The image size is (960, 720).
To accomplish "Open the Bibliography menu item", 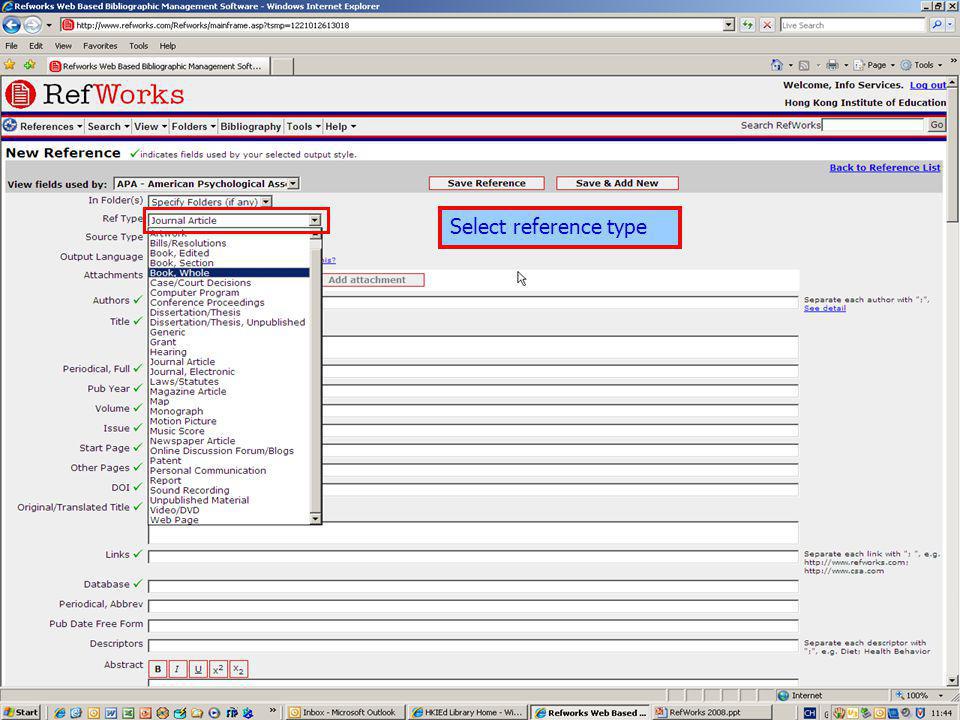I will (x=250, y=126).
